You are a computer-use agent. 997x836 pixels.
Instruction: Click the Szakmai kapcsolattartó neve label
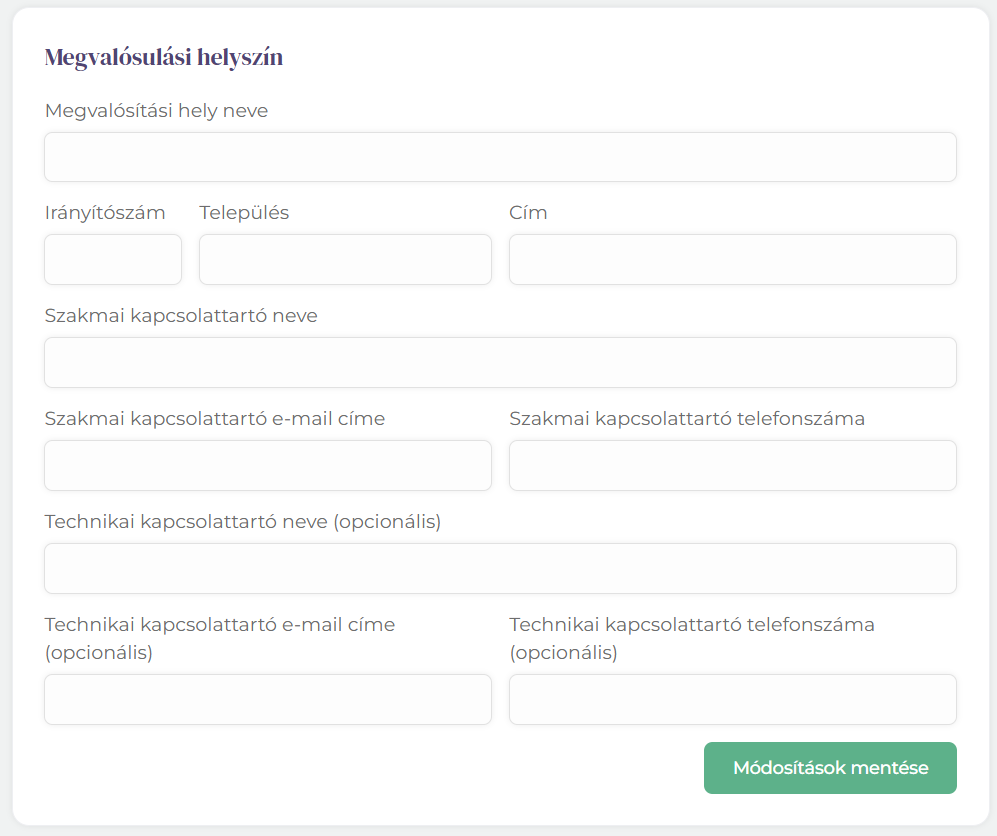point(181,315)
